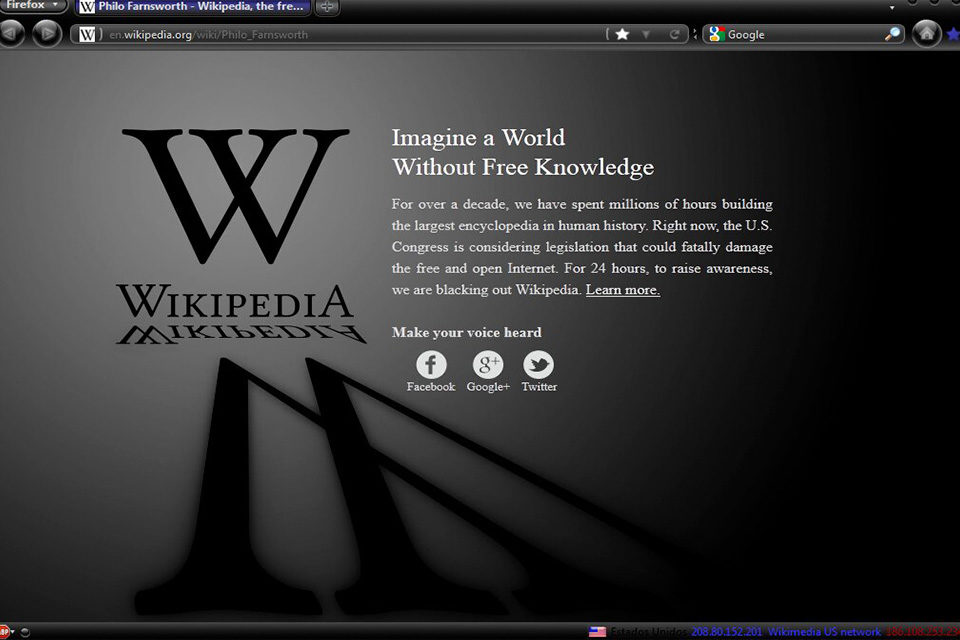The image size is (960, 640).
Task: Click the Facebook label under the icon
Action: [431, 386]
